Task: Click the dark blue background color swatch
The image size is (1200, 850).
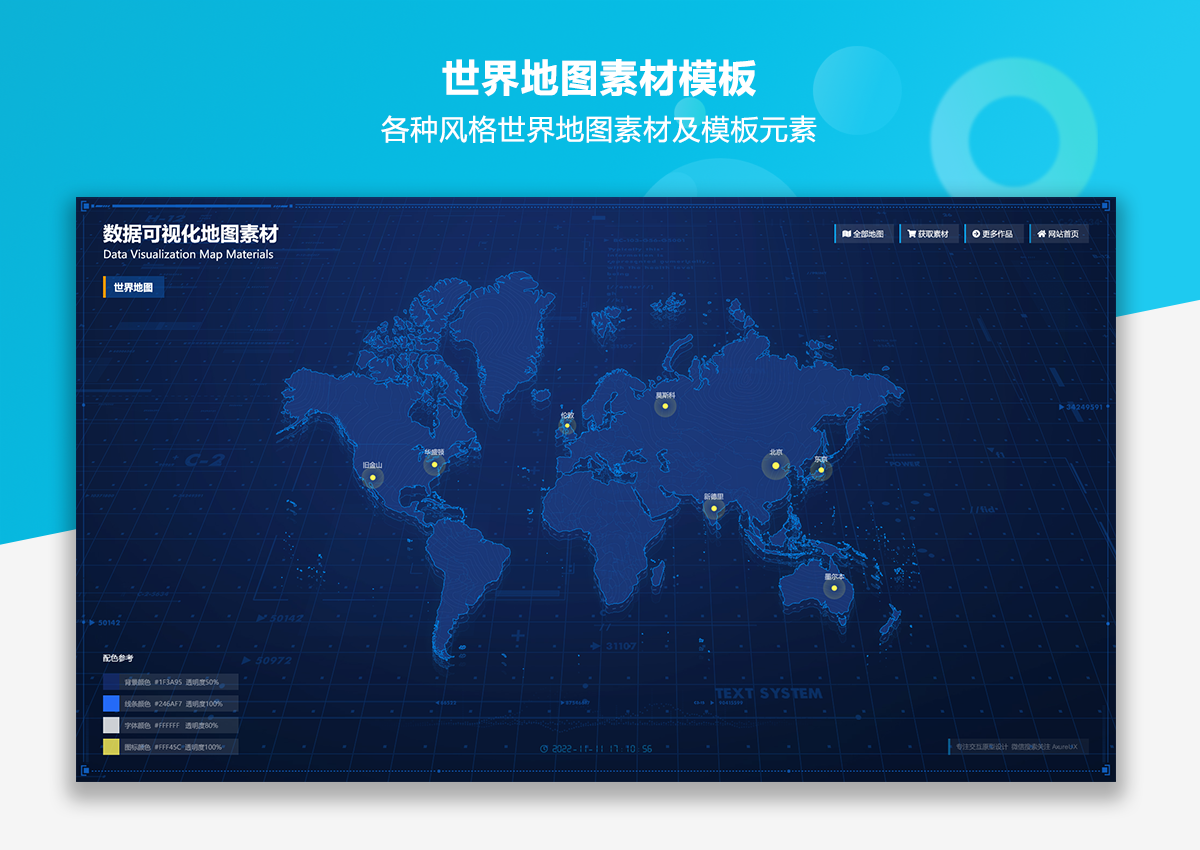Action: [111, 682]
